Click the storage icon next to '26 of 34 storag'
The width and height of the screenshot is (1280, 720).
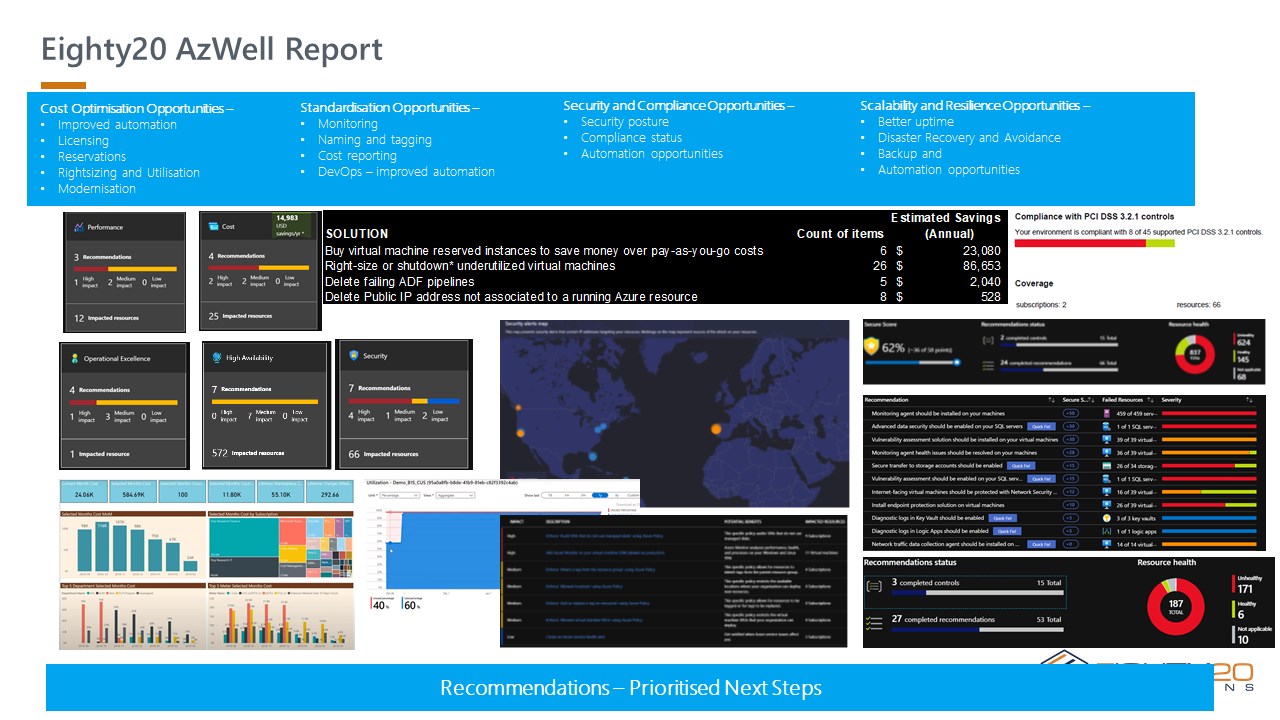click(x=1107, y=466)
